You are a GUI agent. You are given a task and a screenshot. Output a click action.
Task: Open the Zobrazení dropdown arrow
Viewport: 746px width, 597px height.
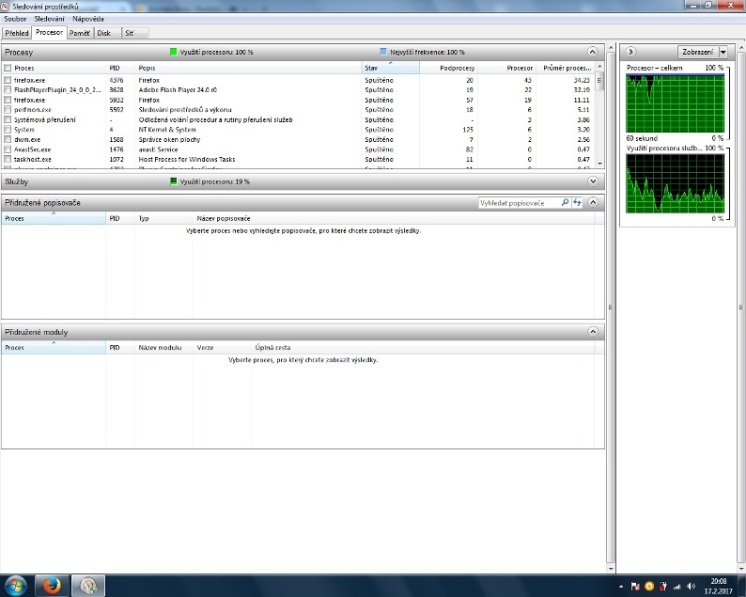coord(723,51)
